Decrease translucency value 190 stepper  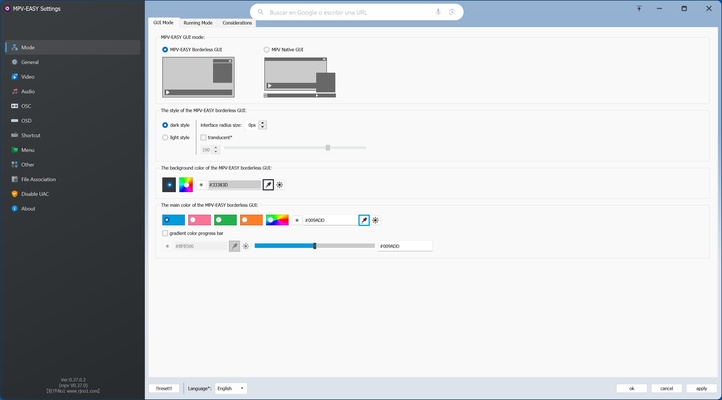[215, 152]
